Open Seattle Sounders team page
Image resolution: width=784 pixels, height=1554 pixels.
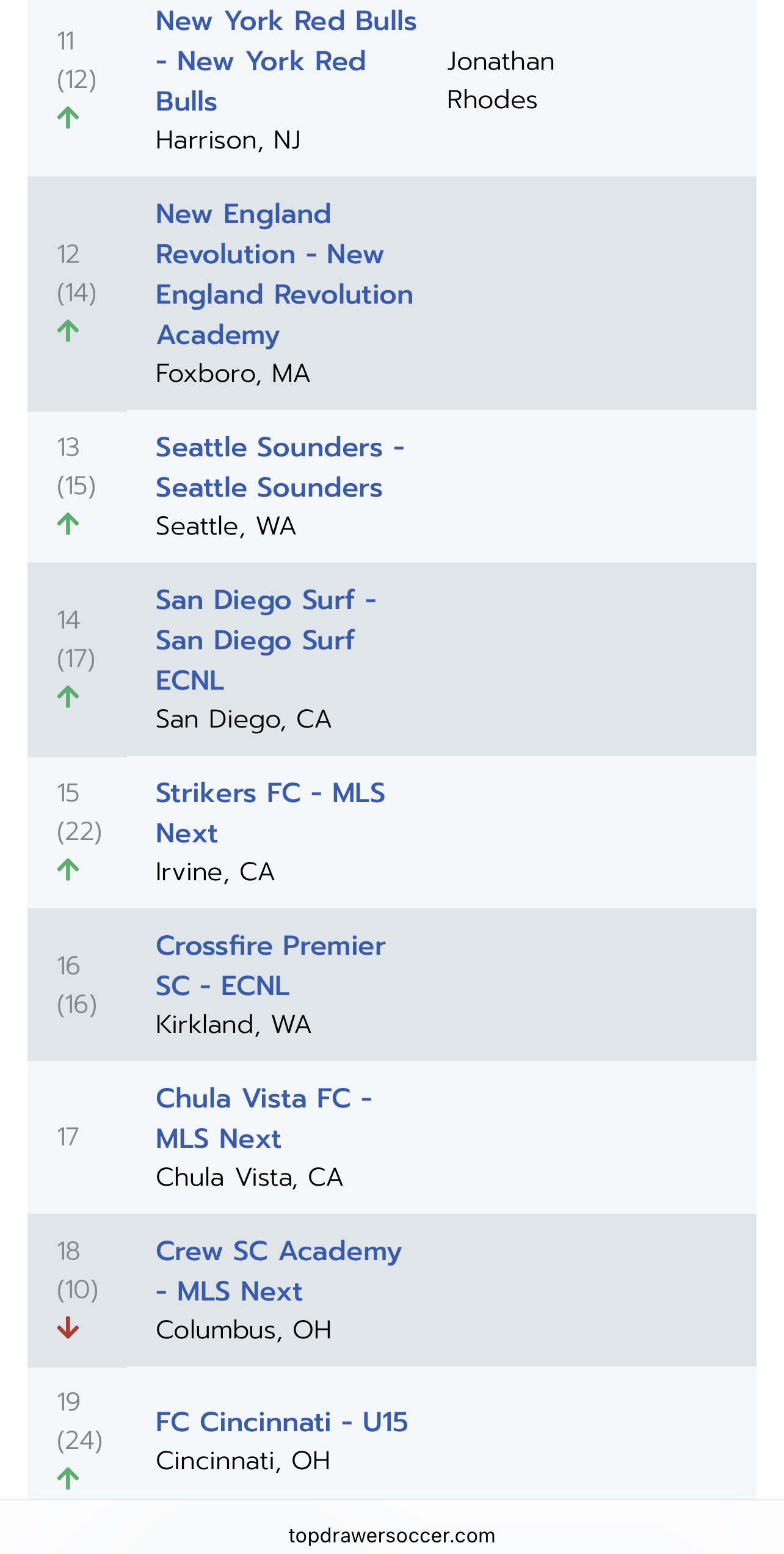coord(279,467)
